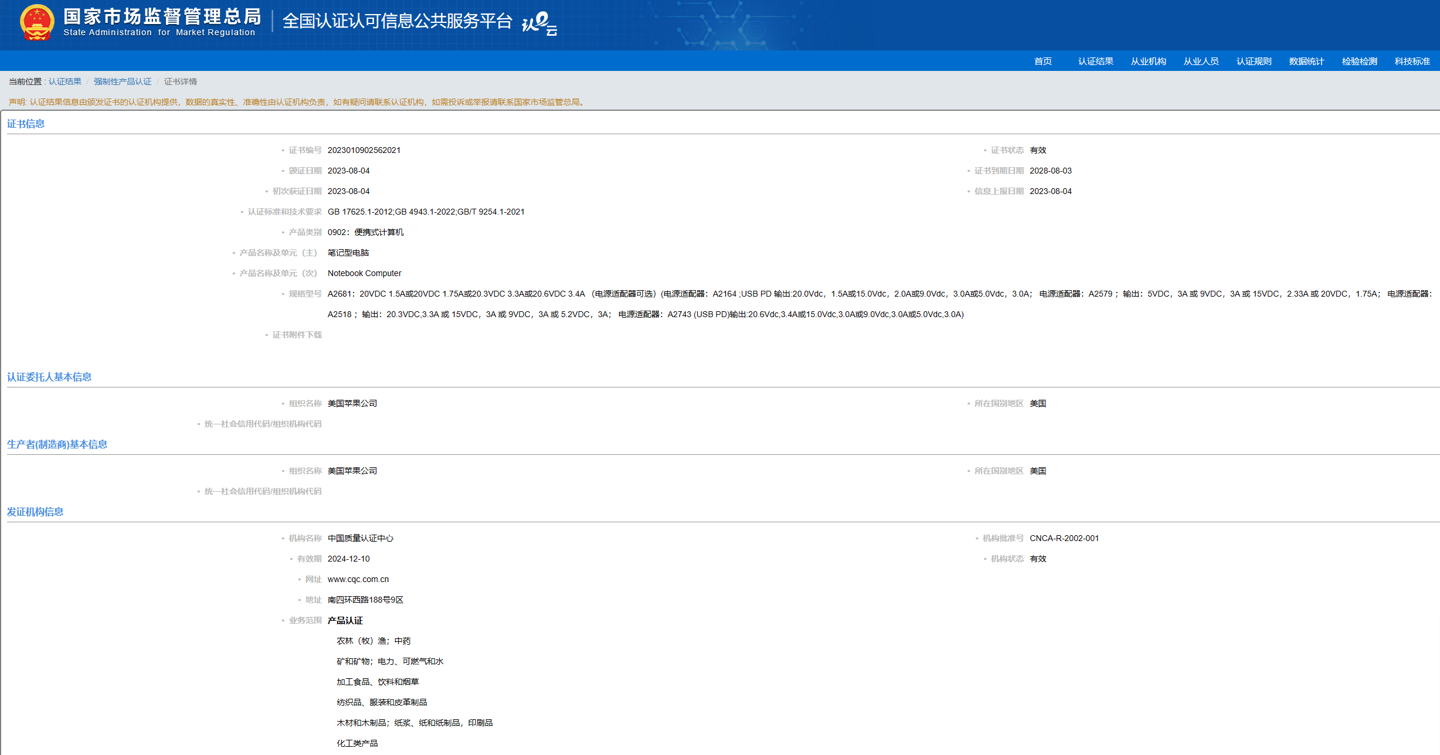This screenshot has width=1440, height=755.
Task: Click the 农林（牧）渔；中药 scope entry
Action: 374,641
